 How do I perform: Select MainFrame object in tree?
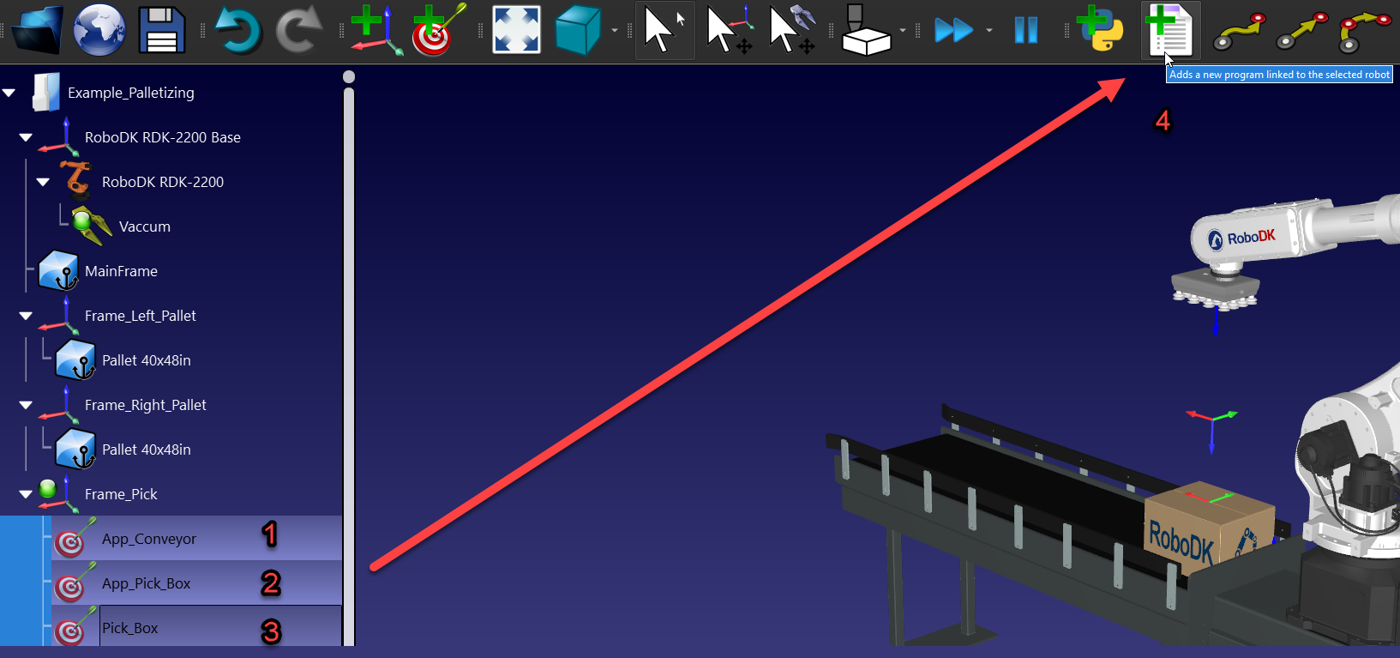120,271
